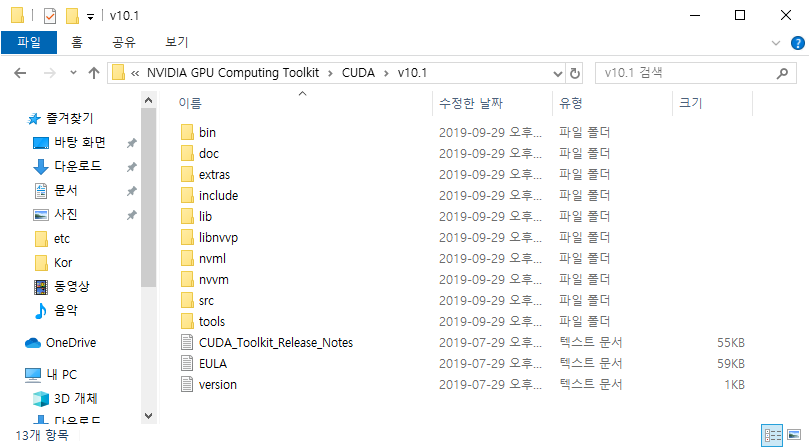Click navigation pane scroll up arrow
This screenshot has height=448, width=810.
pos(149,100)
